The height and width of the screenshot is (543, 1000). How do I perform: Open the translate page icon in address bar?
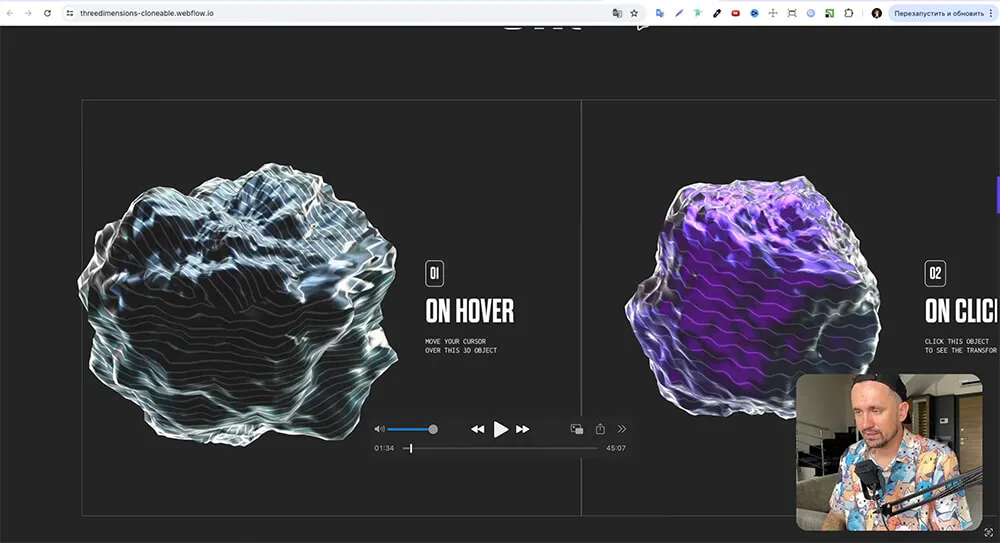coord(617,13)
